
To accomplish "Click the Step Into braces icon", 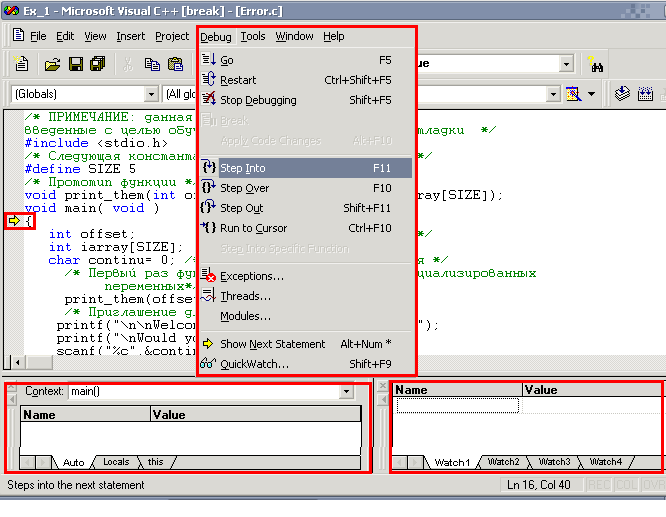I will point(209,167).
